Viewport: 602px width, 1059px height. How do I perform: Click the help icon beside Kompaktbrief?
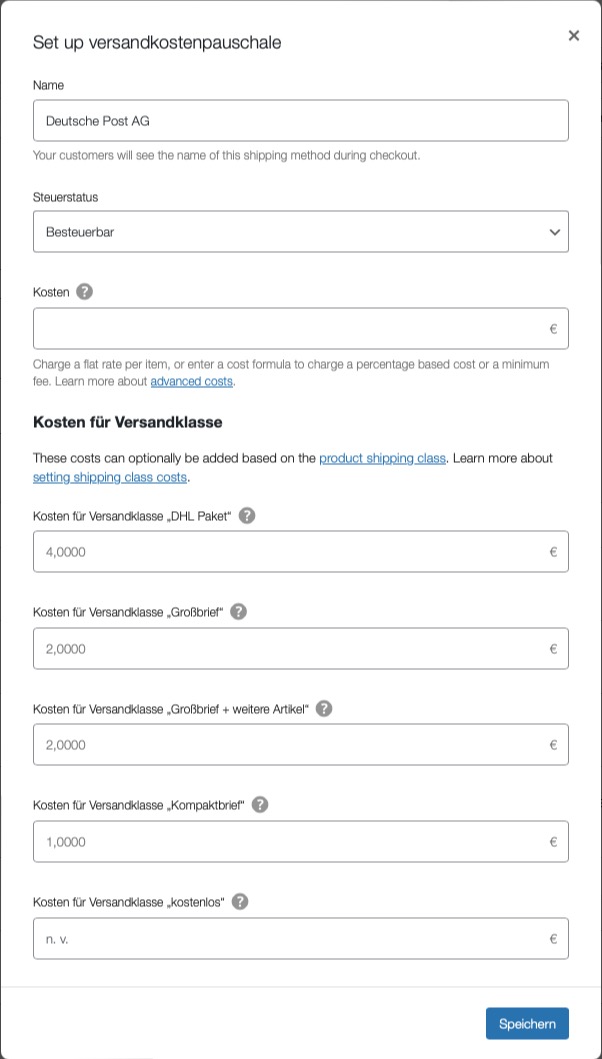pyautogui.click(x=260, y=805)
